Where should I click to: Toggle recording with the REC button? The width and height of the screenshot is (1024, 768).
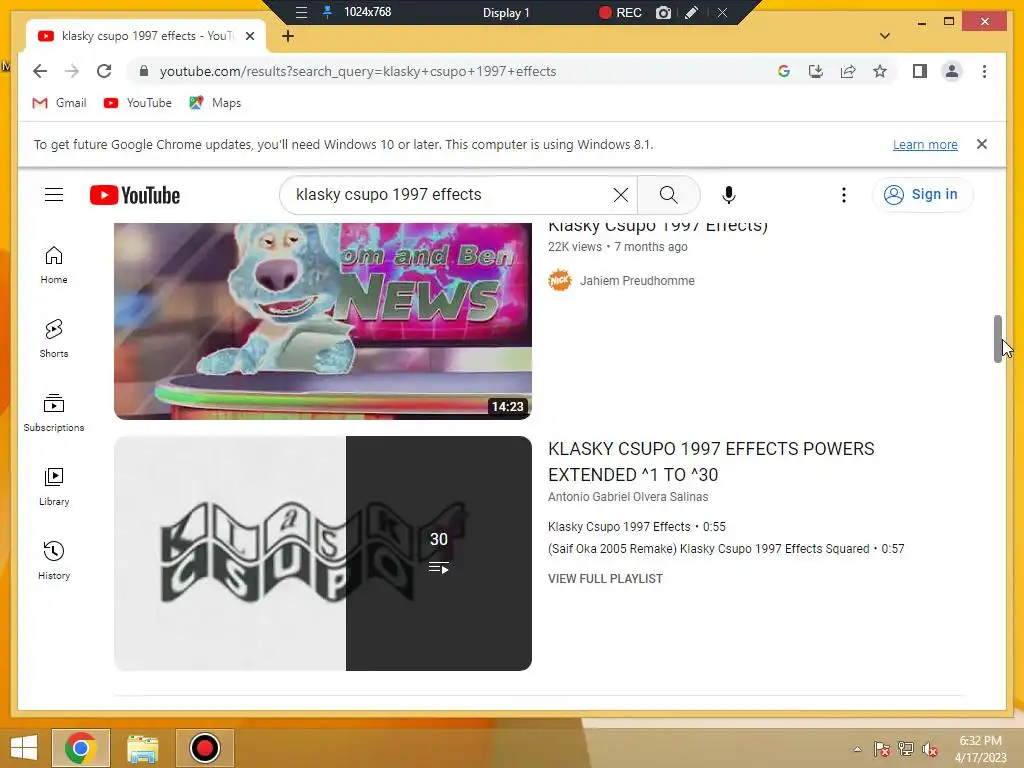point(620,12)
